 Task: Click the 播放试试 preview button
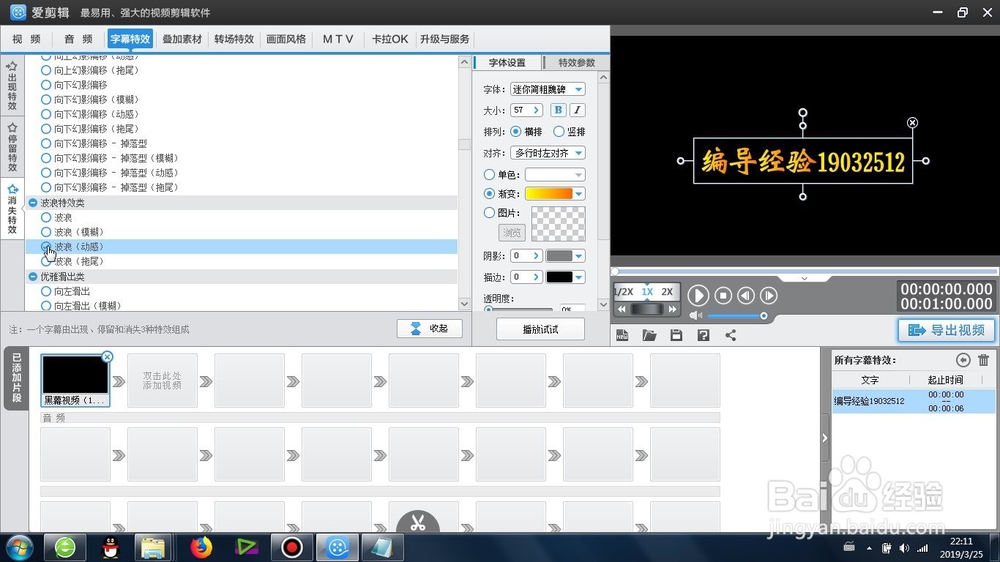[x=540, y=329]
